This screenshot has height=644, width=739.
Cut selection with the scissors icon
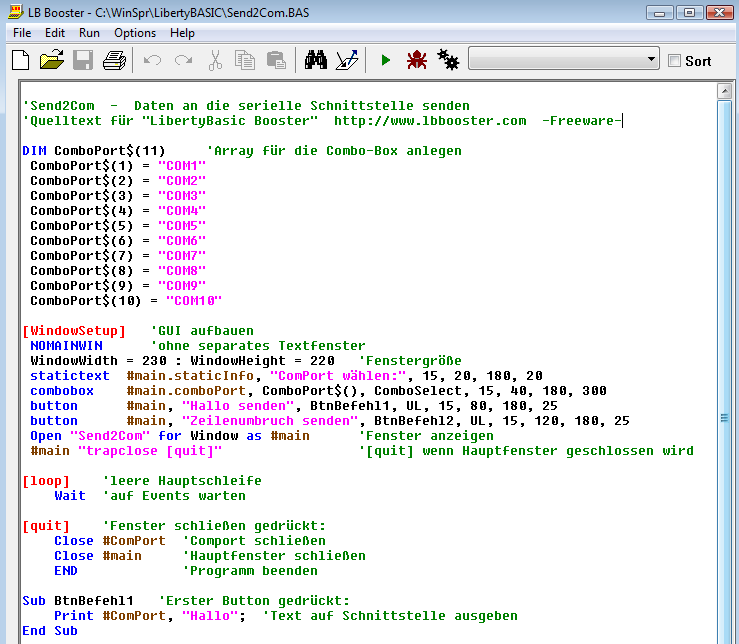[x=215, y=60]
